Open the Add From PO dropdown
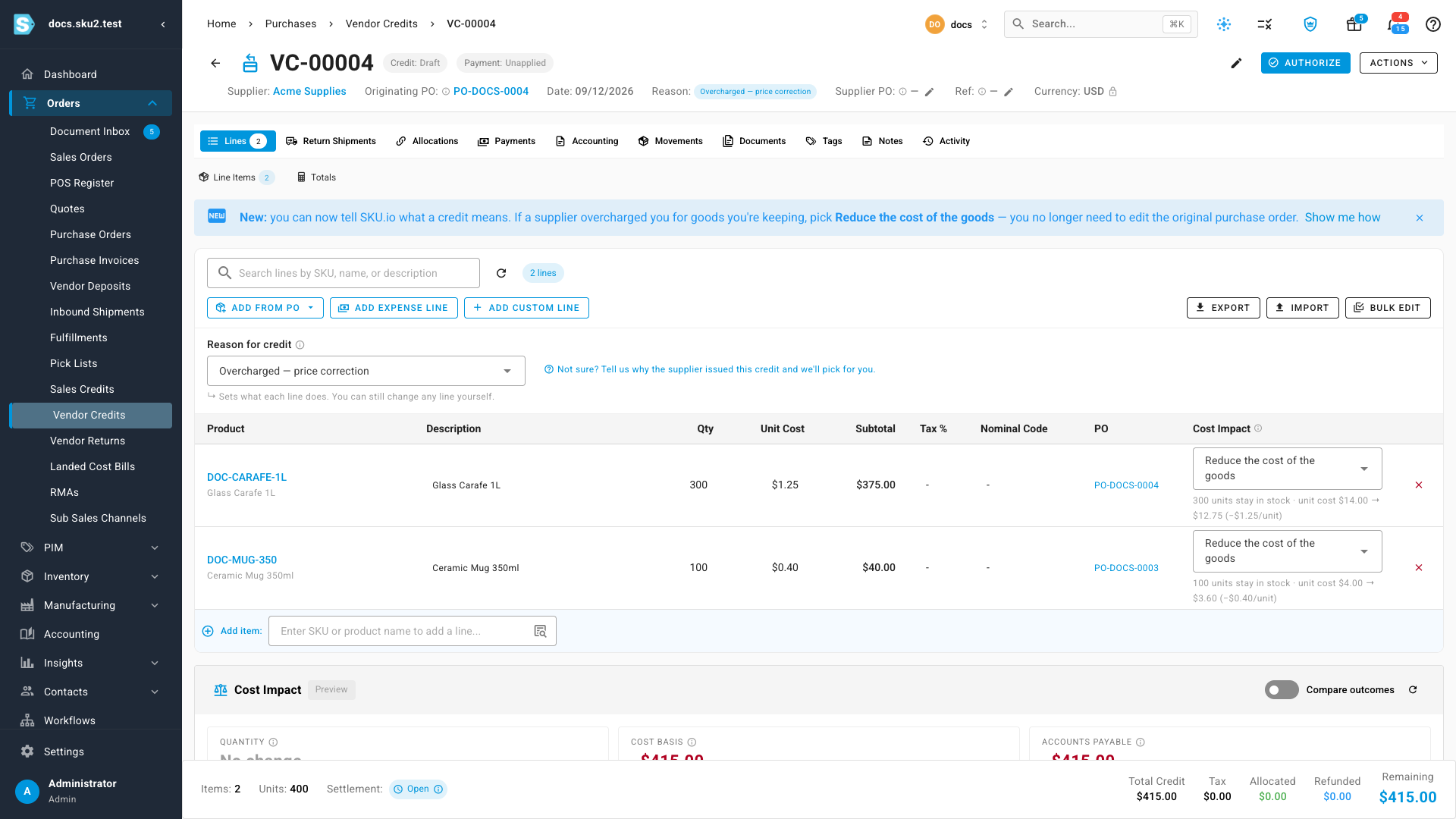Viewport: 1456px width, 819px height. pos(265,308)
